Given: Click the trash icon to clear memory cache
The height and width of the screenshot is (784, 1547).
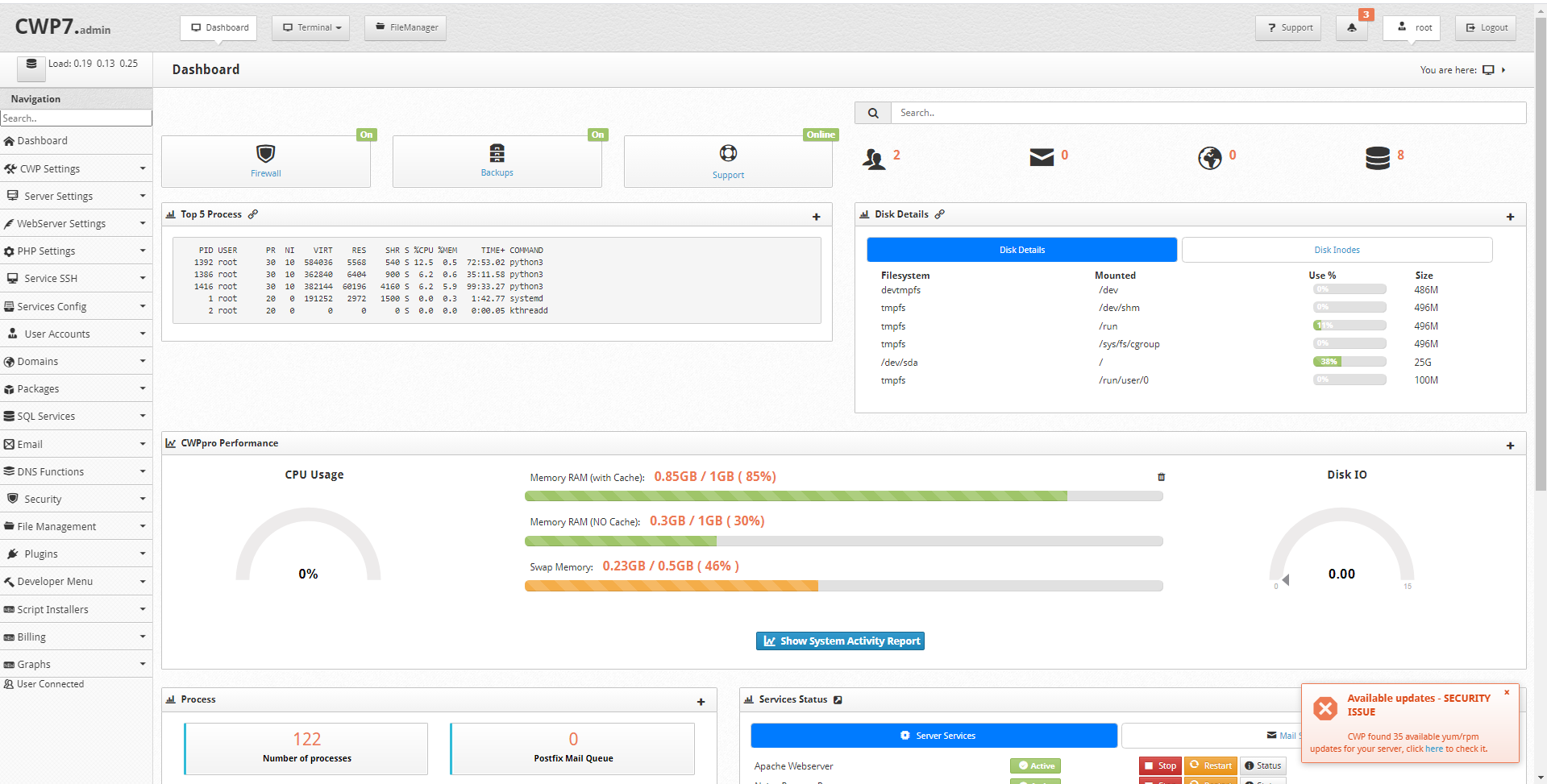Looking at the screenshot, I should point(1161,477).
